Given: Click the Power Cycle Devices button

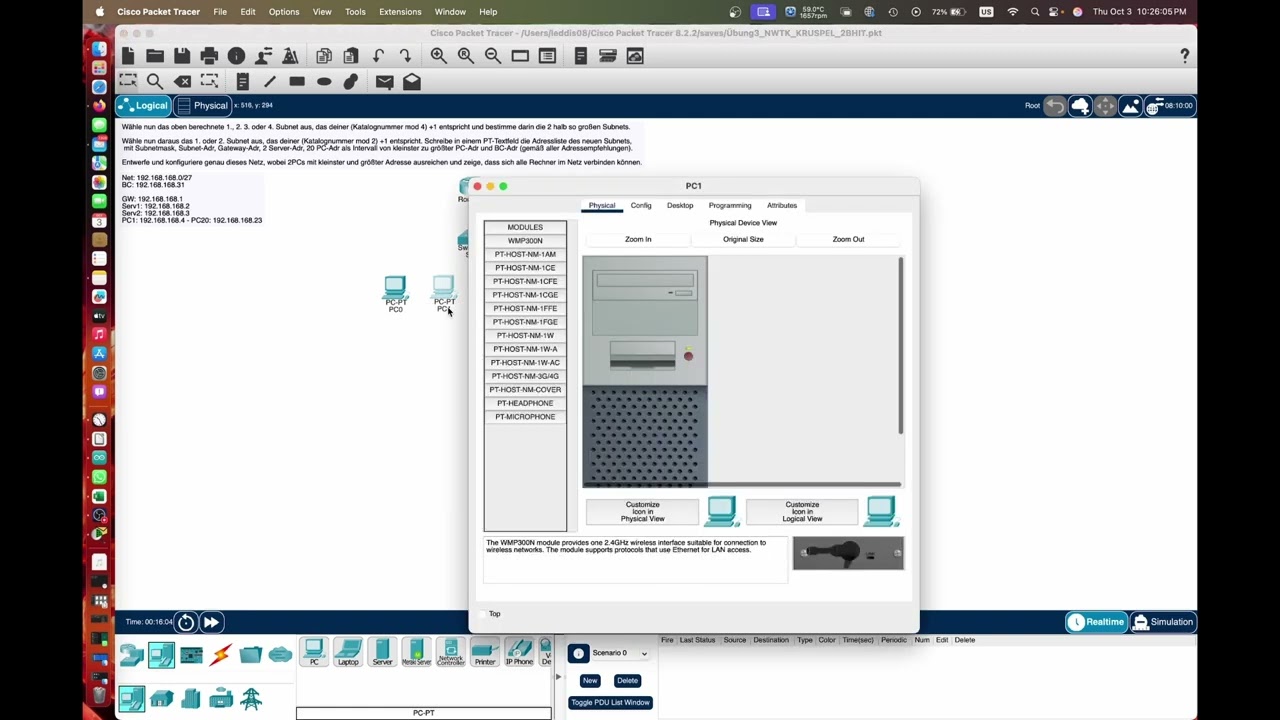Looking at the screenshot, I should (x=186, y=622).
